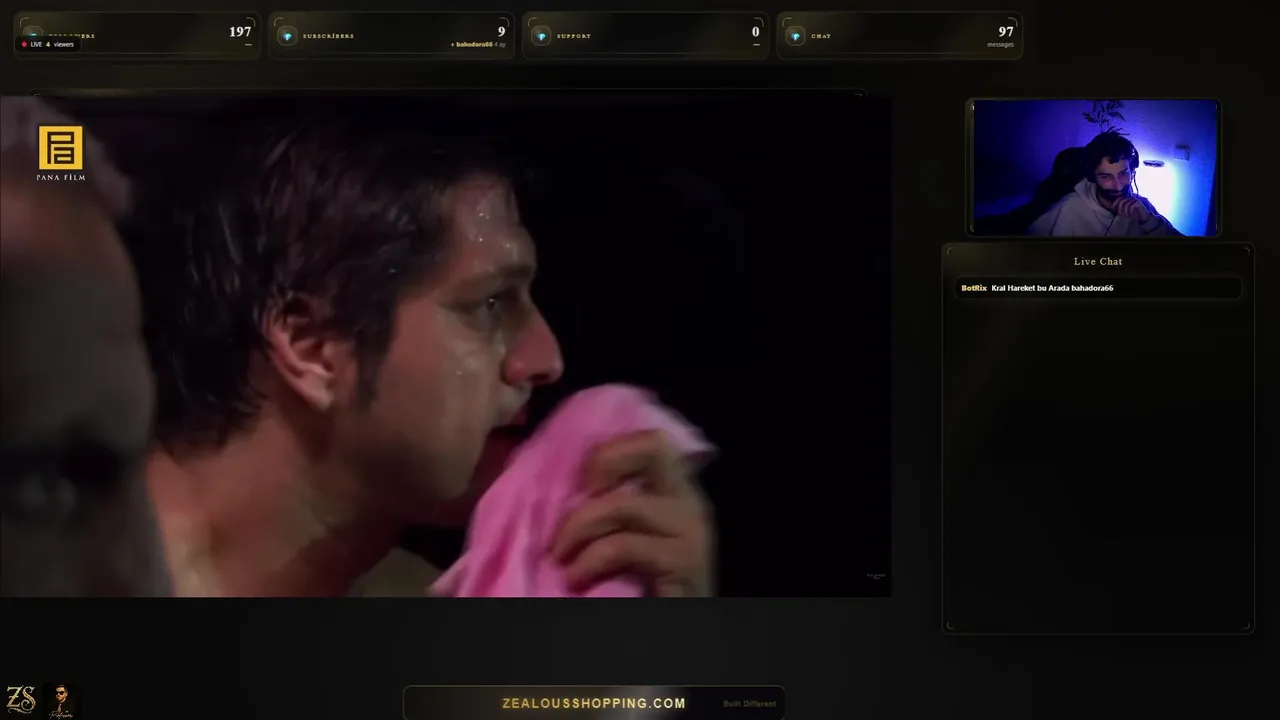
Task: Click the Pana Film logo
Action: (61, 153)
